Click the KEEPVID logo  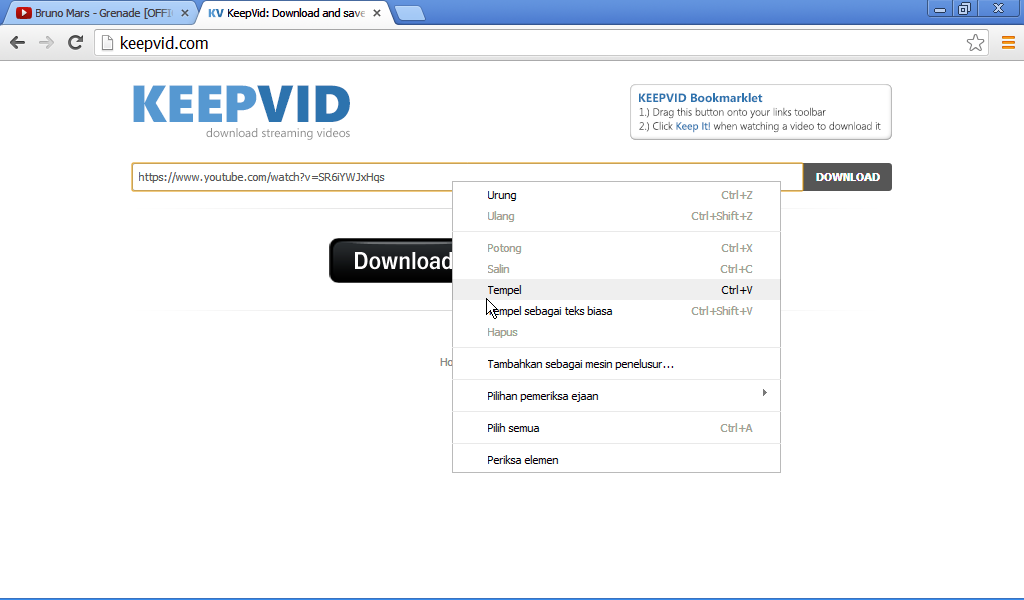pos(242,104)
